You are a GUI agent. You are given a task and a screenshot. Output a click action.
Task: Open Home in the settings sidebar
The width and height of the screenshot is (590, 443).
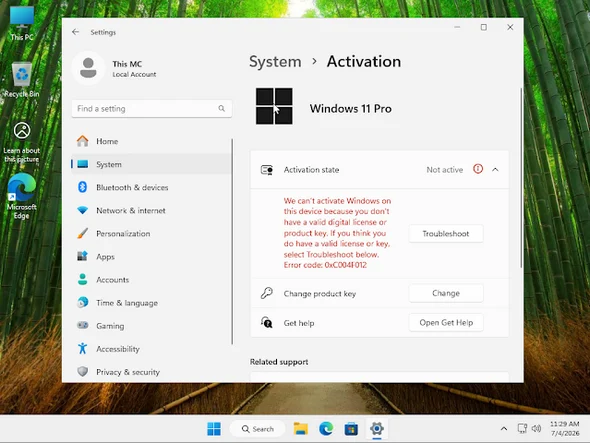[151, 141]
